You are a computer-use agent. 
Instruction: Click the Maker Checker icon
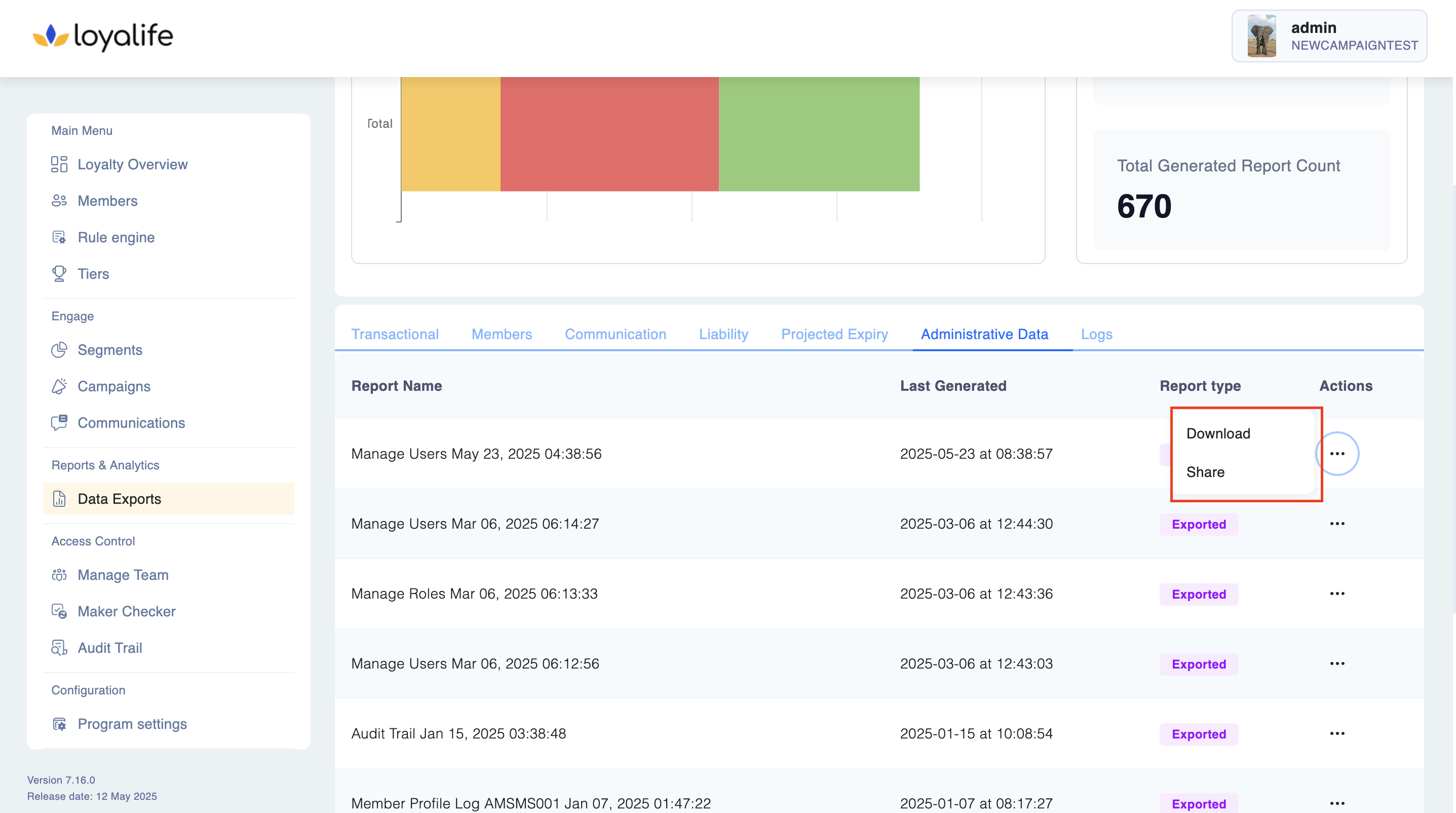(x=59, y=611)
